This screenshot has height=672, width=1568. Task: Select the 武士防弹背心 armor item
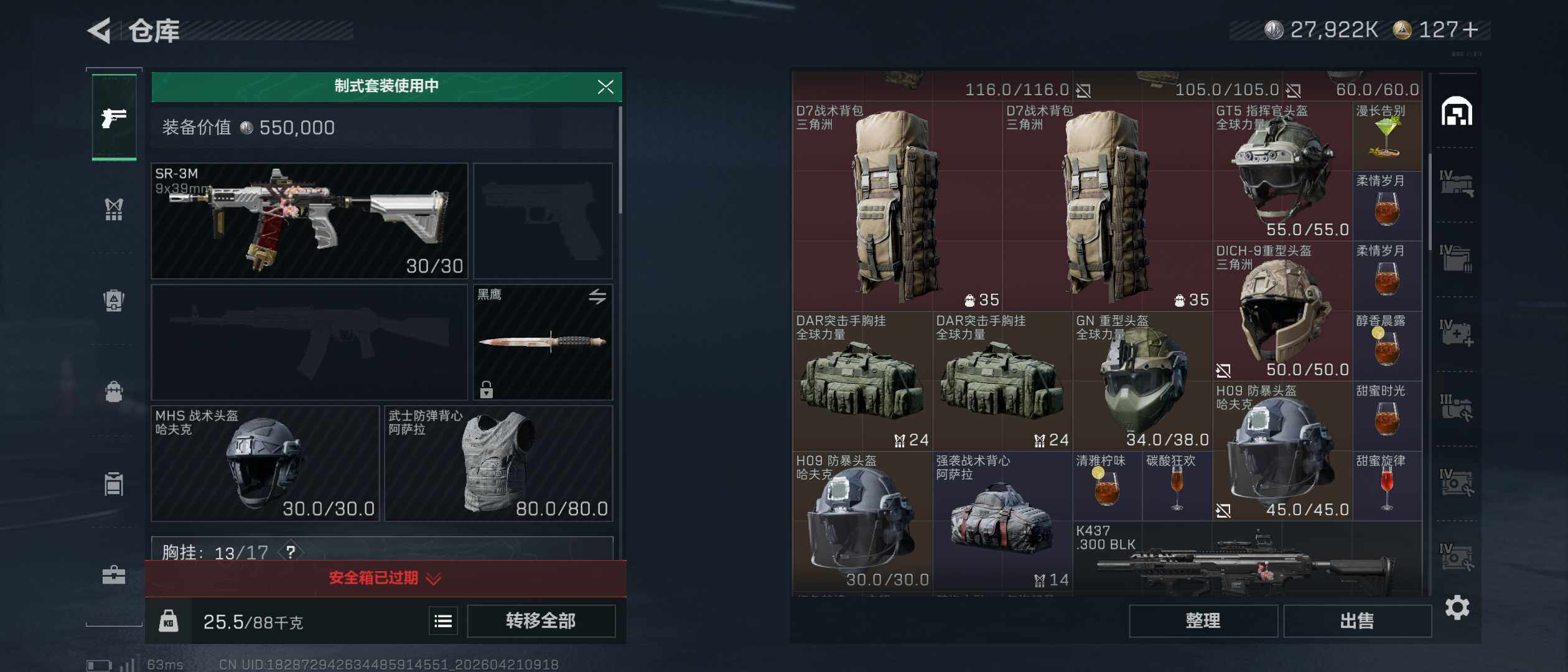(498, 464)
